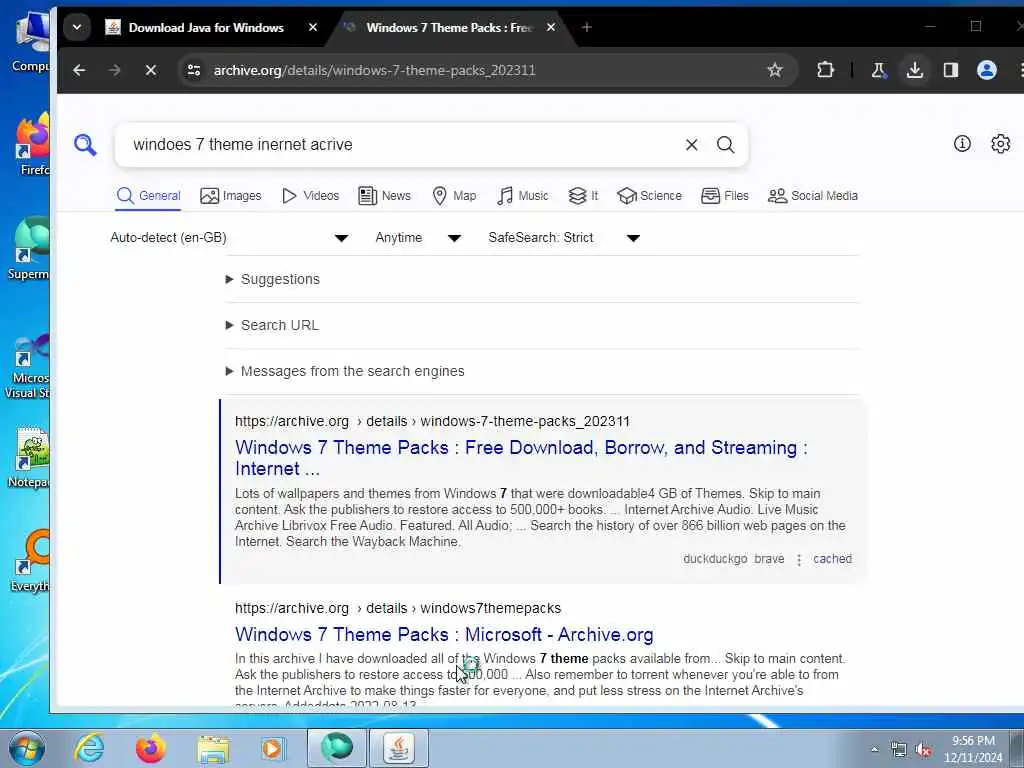
Task: Switch to Images search category
Action: 231,195
